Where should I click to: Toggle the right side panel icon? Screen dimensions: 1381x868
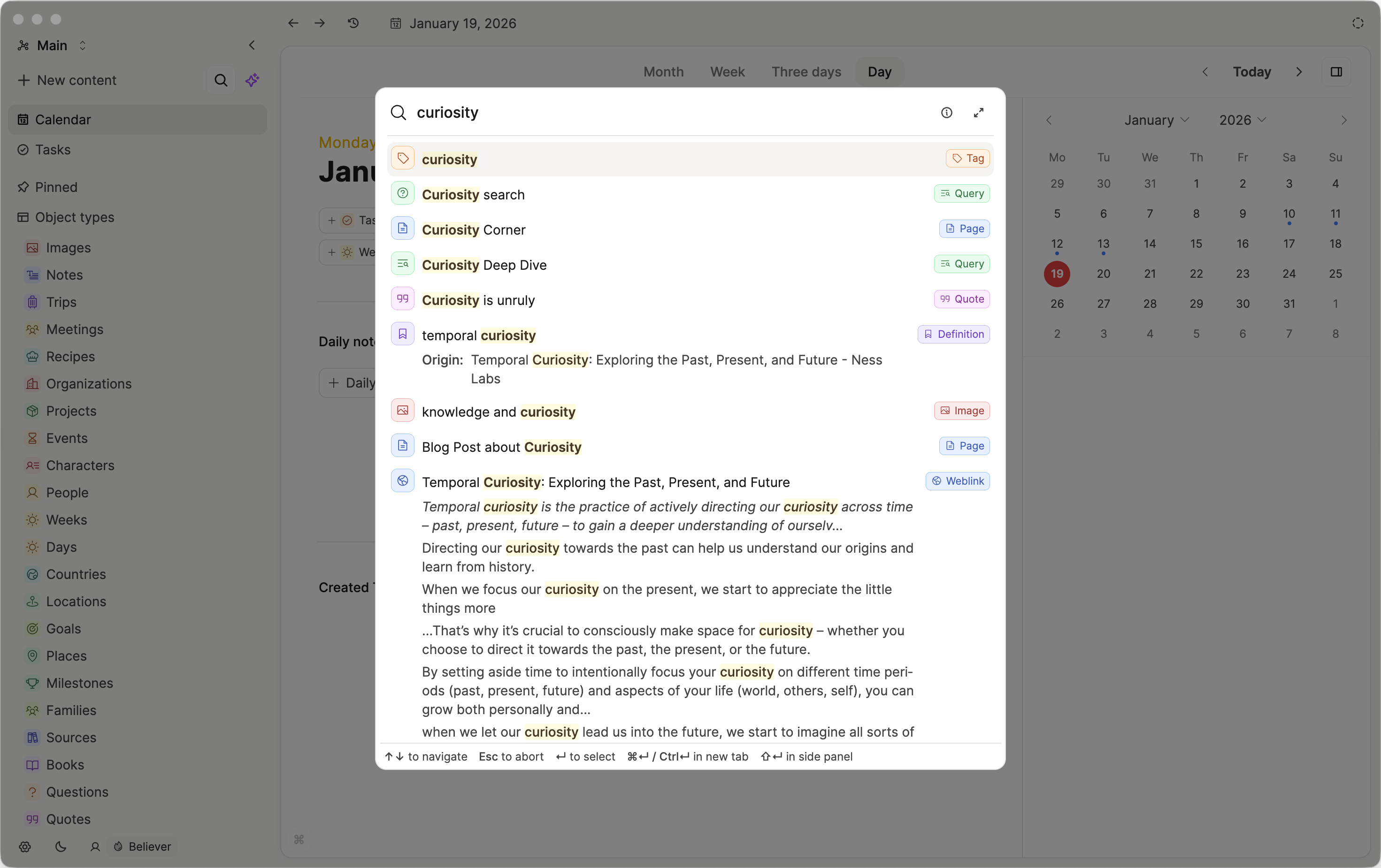(x=1335, y=72)
